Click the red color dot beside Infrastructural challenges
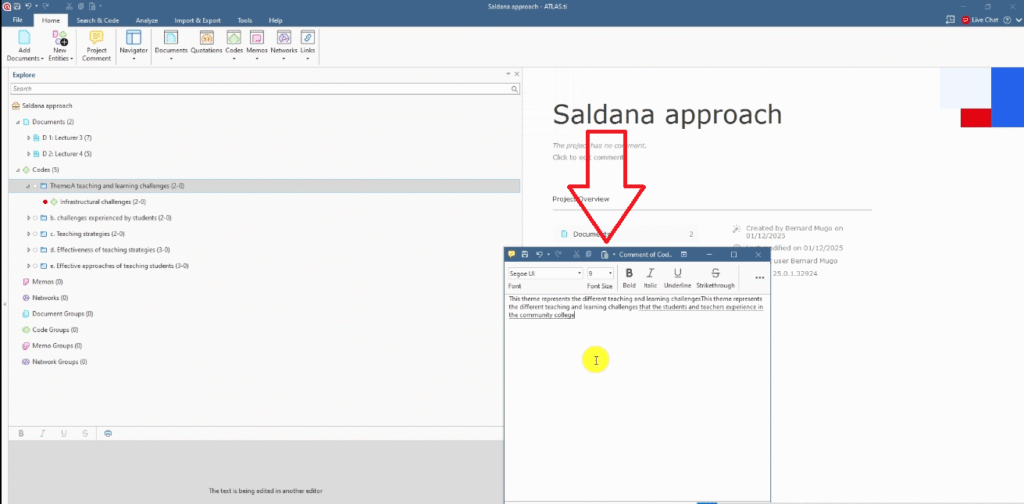Image resolution: width=1024 pixels, height=504 pixels. tap(46, 201)
